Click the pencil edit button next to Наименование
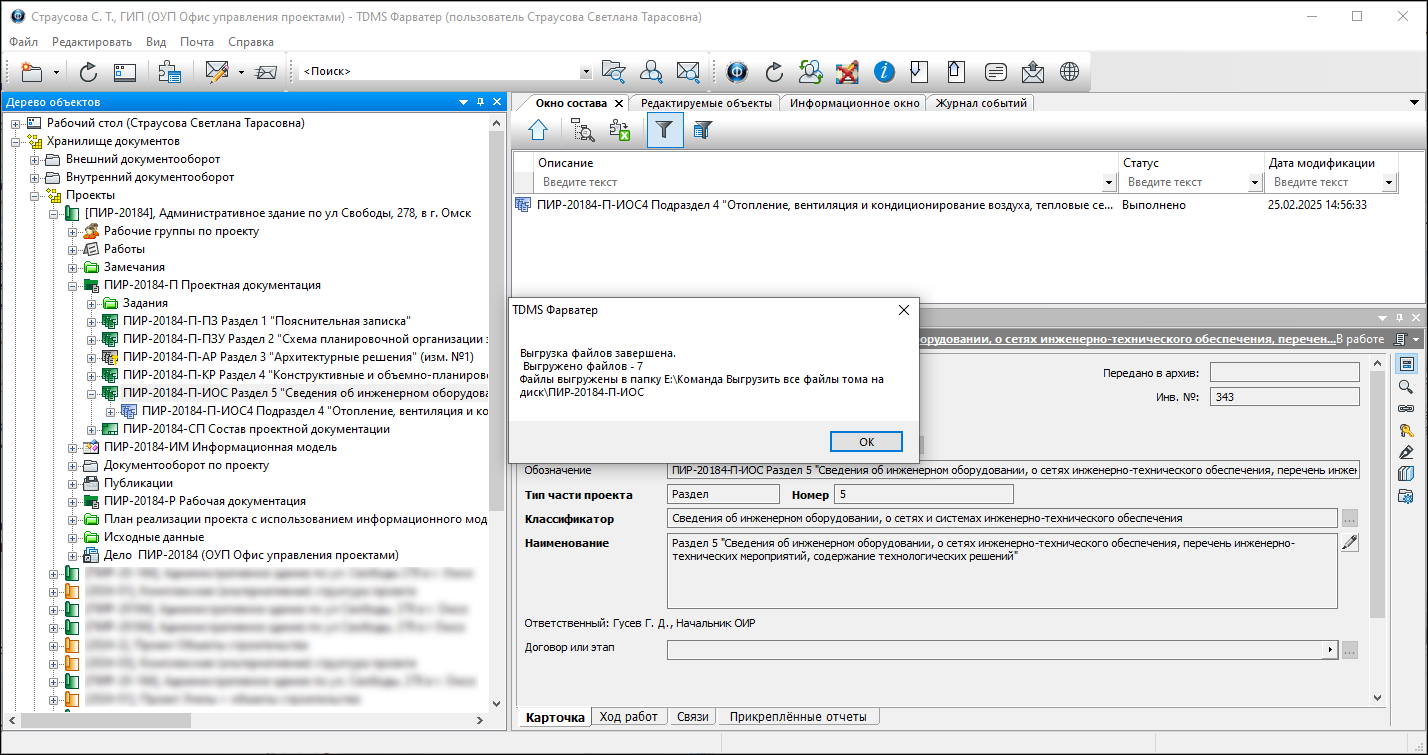1428x755 pixels. (1350, 542)
